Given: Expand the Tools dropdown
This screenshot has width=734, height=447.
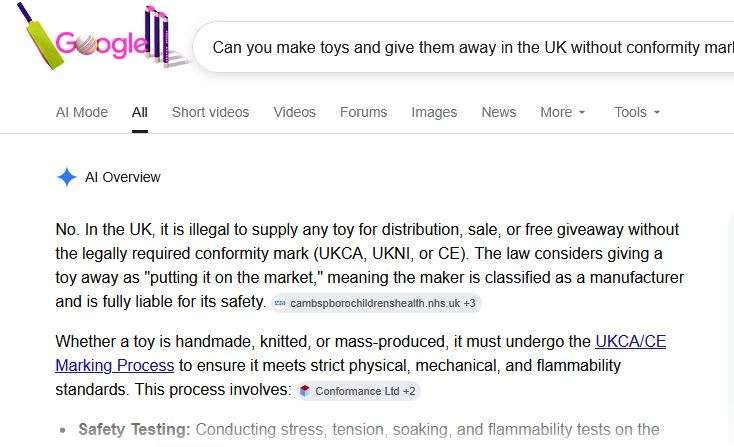Looking at the screenshot, I should point(637,112).
